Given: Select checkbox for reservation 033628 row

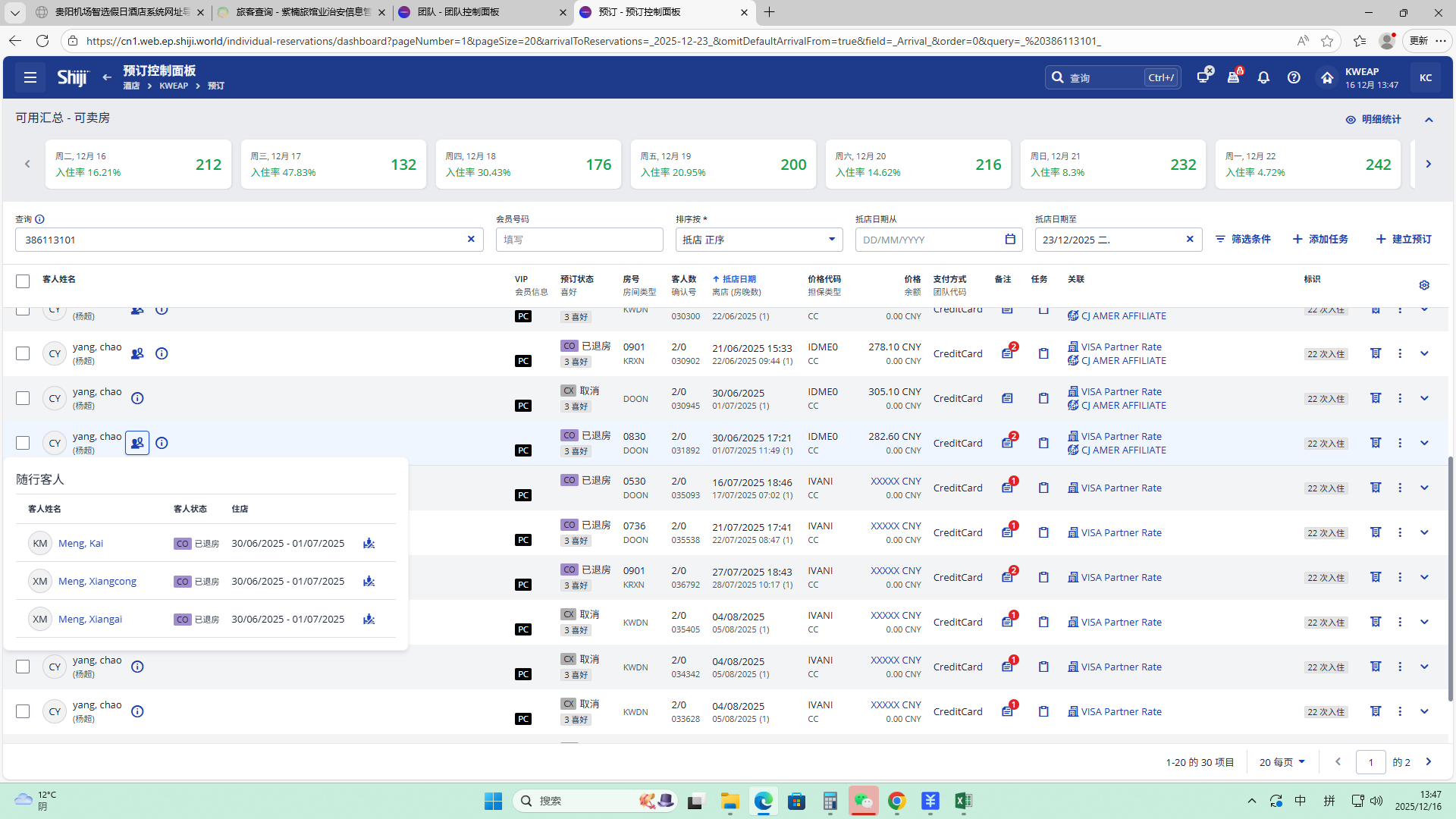Looking at the screenshot, I should 23,711.
